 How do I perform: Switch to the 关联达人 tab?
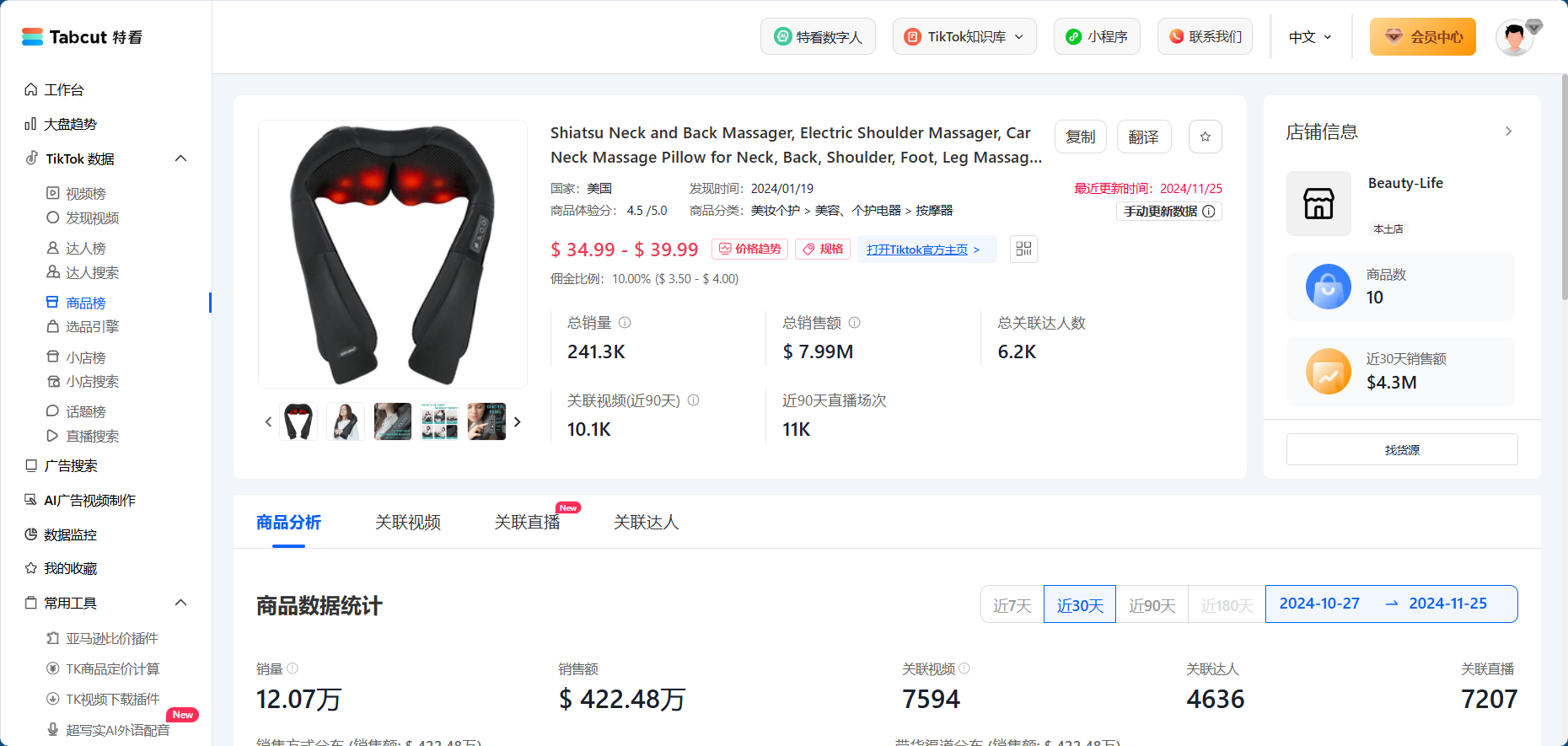646,522
